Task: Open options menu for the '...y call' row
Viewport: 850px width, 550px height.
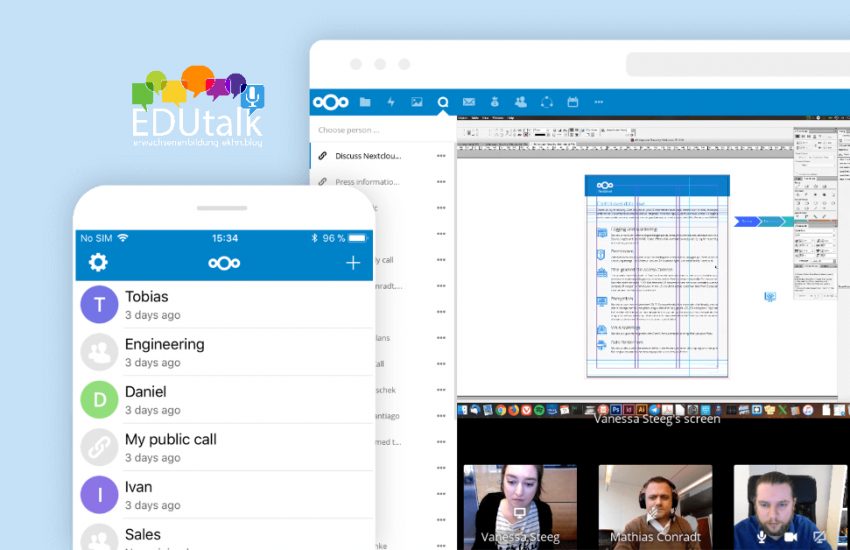Action: click(441, 260)
